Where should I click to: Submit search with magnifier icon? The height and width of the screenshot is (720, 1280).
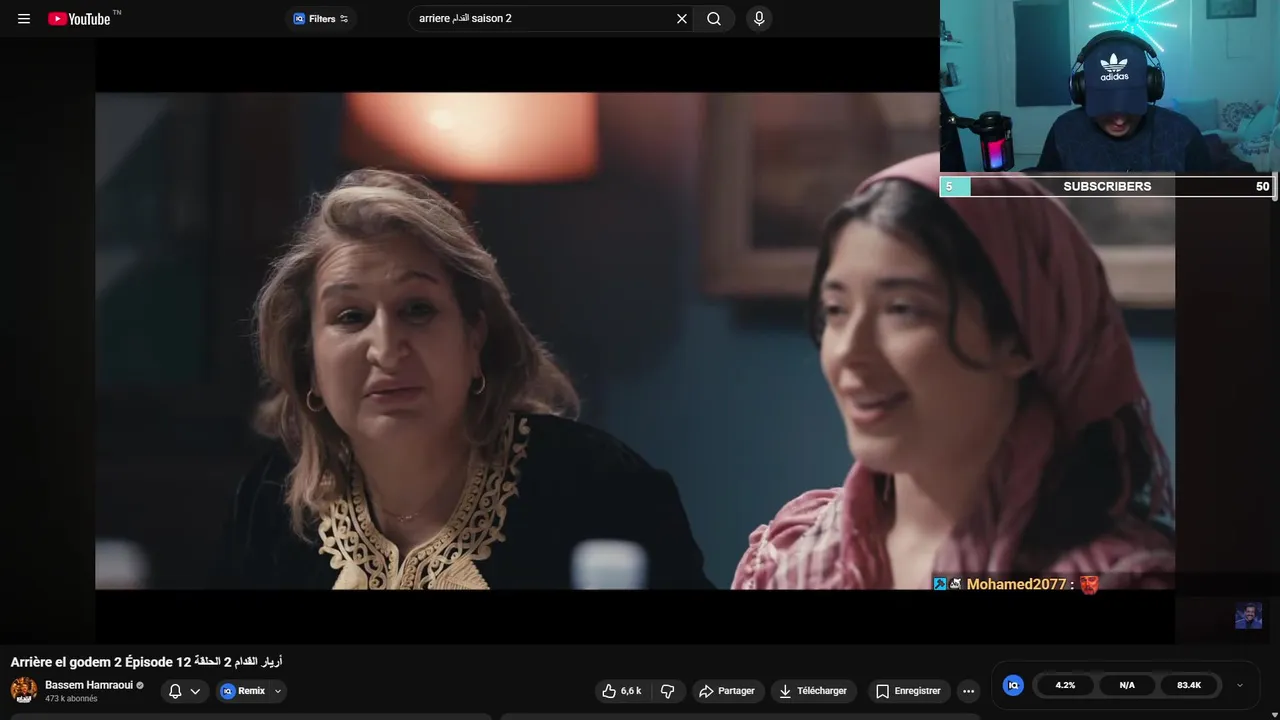714,18
